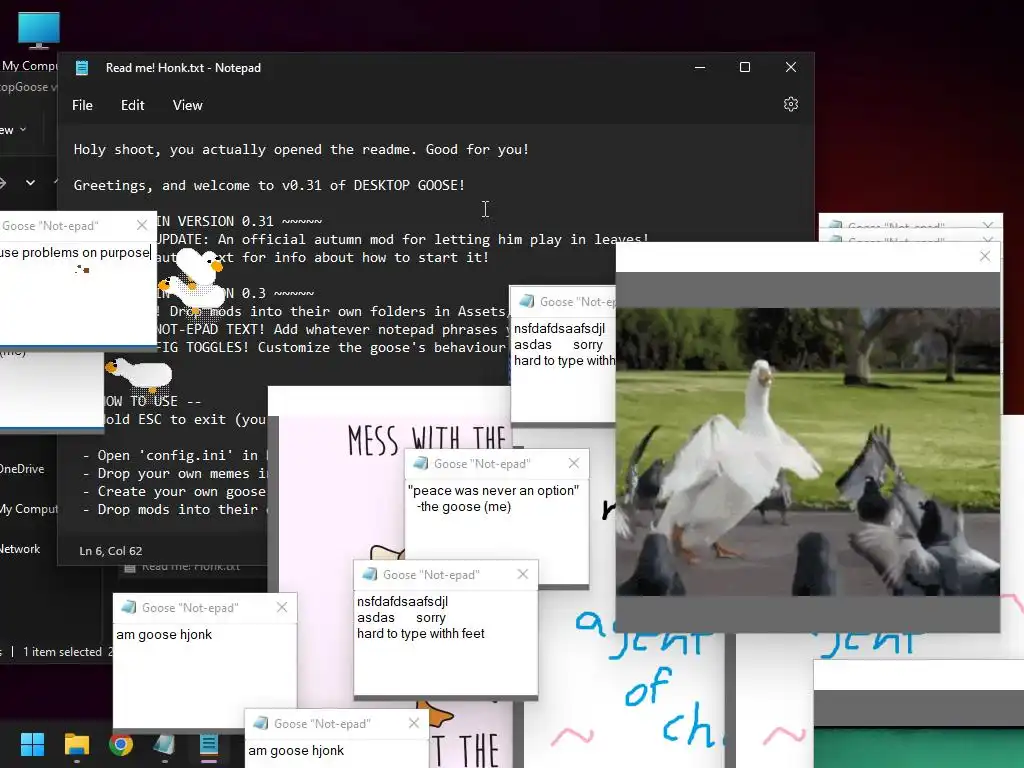The height and width of the screenshot is (768, 1024).
Task: Select the Goose Not-epad taskbar icon beside Chrome
Action: point(165,744)
